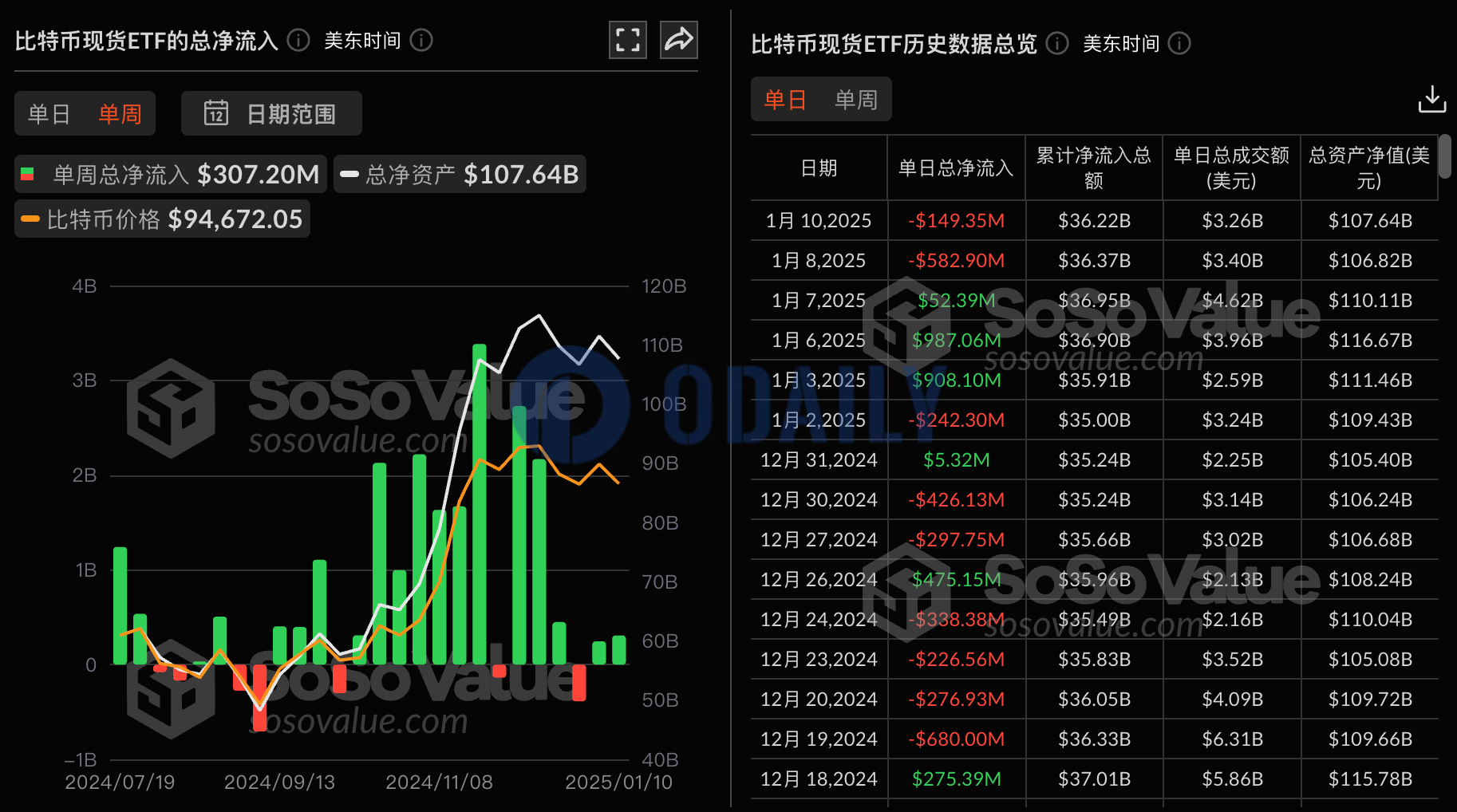Click the -$226.56M net inflow cell
1457x812 pixels.
[956, 659]
